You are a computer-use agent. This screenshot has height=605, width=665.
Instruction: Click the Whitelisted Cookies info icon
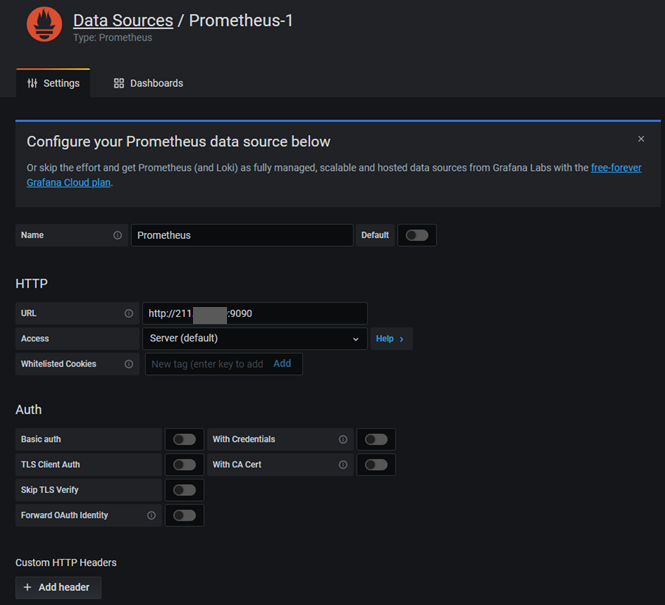click(129, 364)
